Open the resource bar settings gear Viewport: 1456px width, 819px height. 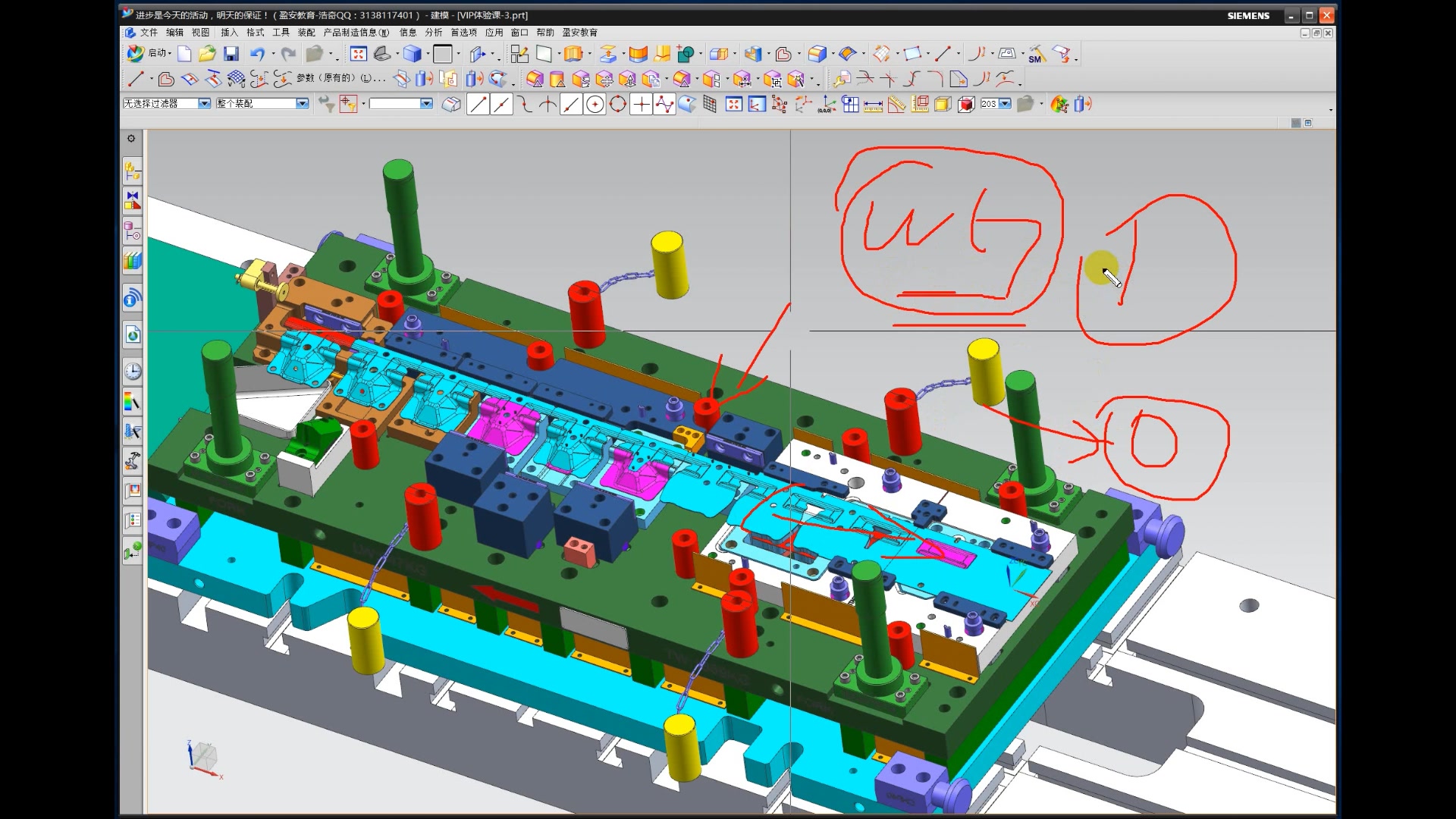click(131, 139)
